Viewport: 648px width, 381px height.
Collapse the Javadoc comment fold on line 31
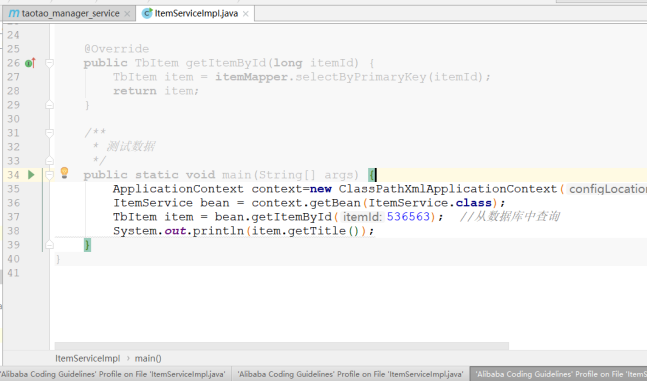49,133
